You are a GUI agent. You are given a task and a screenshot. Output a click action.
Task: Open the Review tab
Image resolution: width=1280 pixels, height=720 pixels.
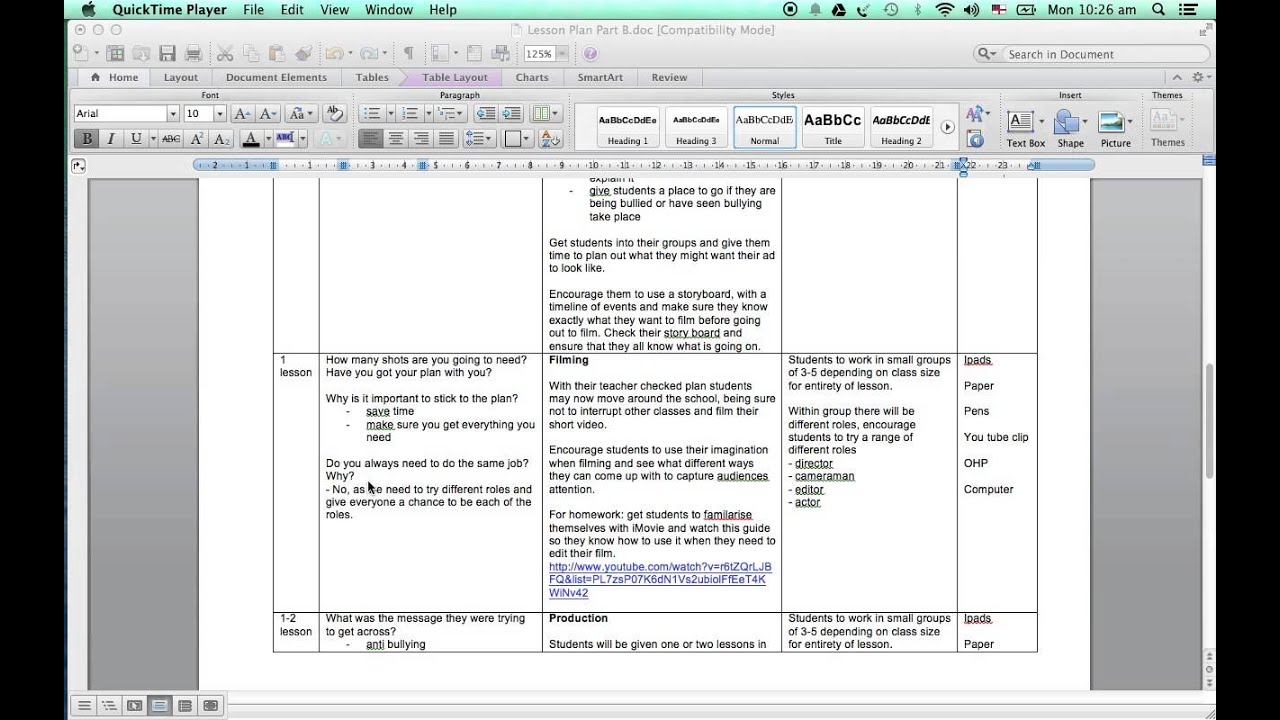669,77
